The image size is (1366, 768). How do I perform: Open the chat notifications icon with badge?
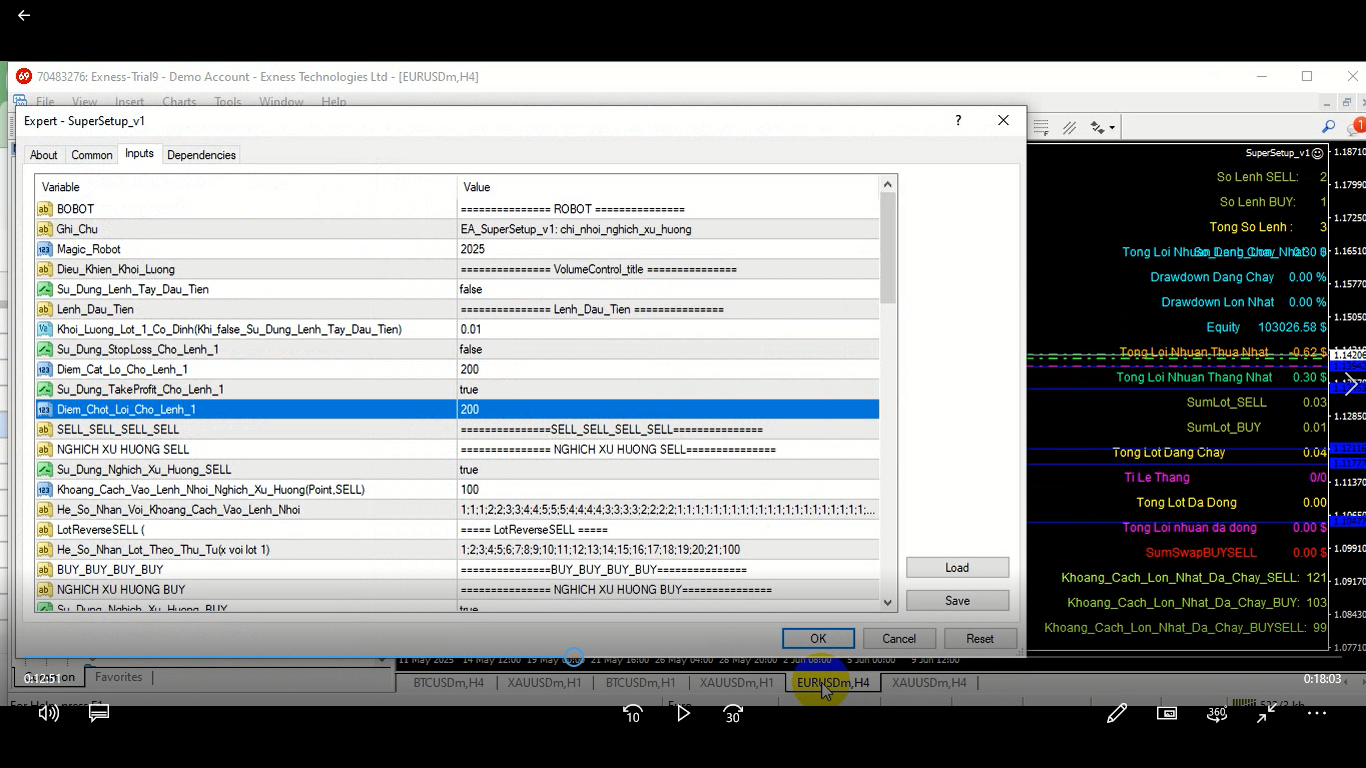pyautogui.click(x=1356, y=127)
